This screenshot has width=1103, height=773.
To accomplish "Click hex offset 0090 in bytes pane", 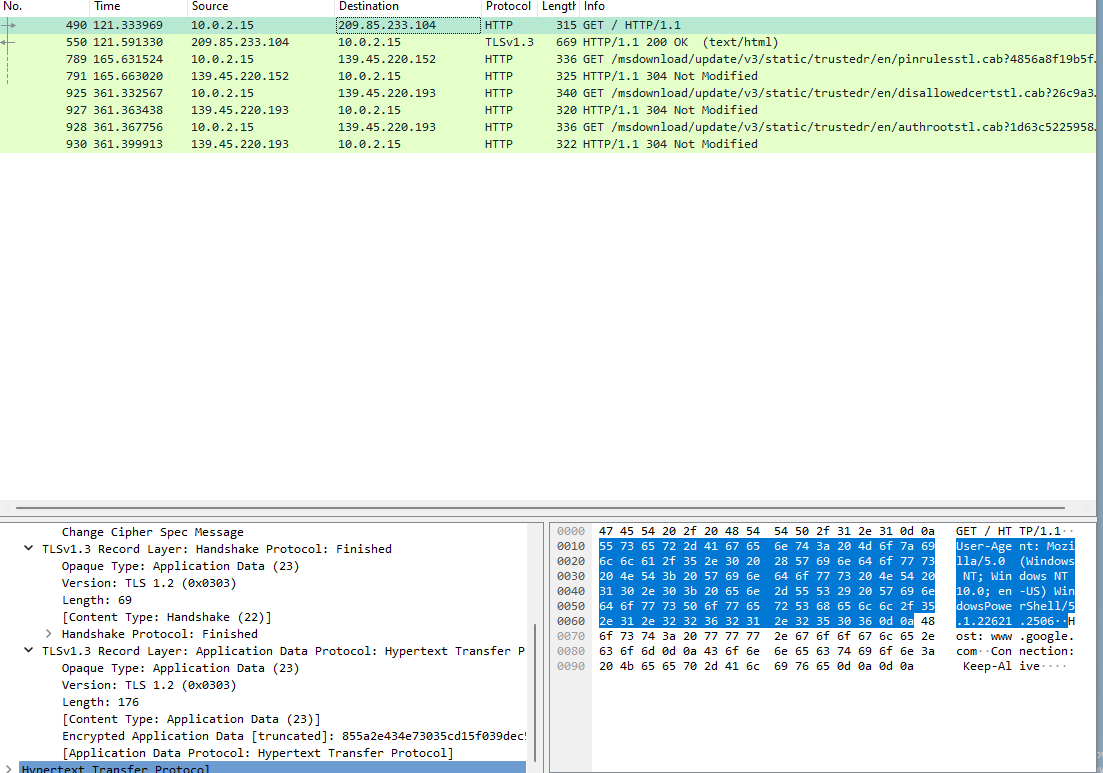I will pos(570,666).
